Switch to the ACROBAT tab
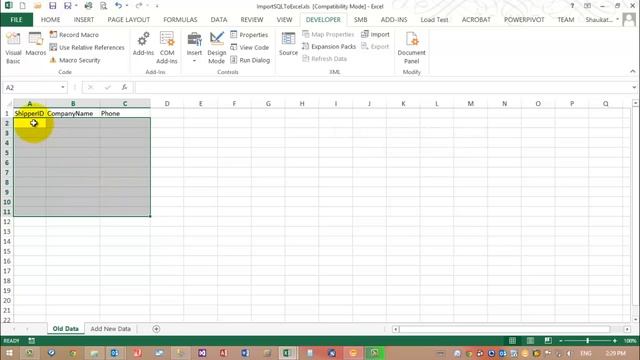Image resolution: width=640 pixels, height=360 pixels. pyautogui.click(x=476, y=20)
